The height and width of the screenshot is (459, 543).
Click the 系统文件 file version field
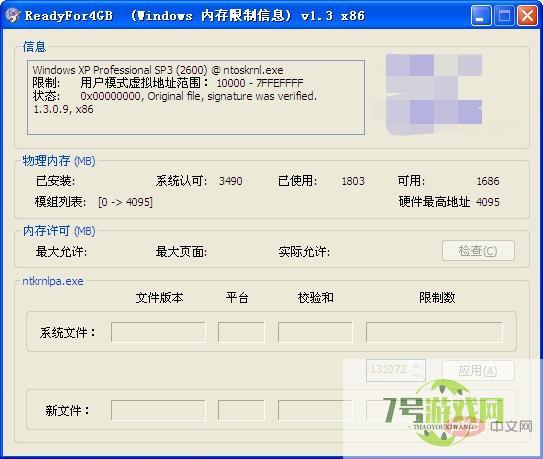(x=158, y=333)
